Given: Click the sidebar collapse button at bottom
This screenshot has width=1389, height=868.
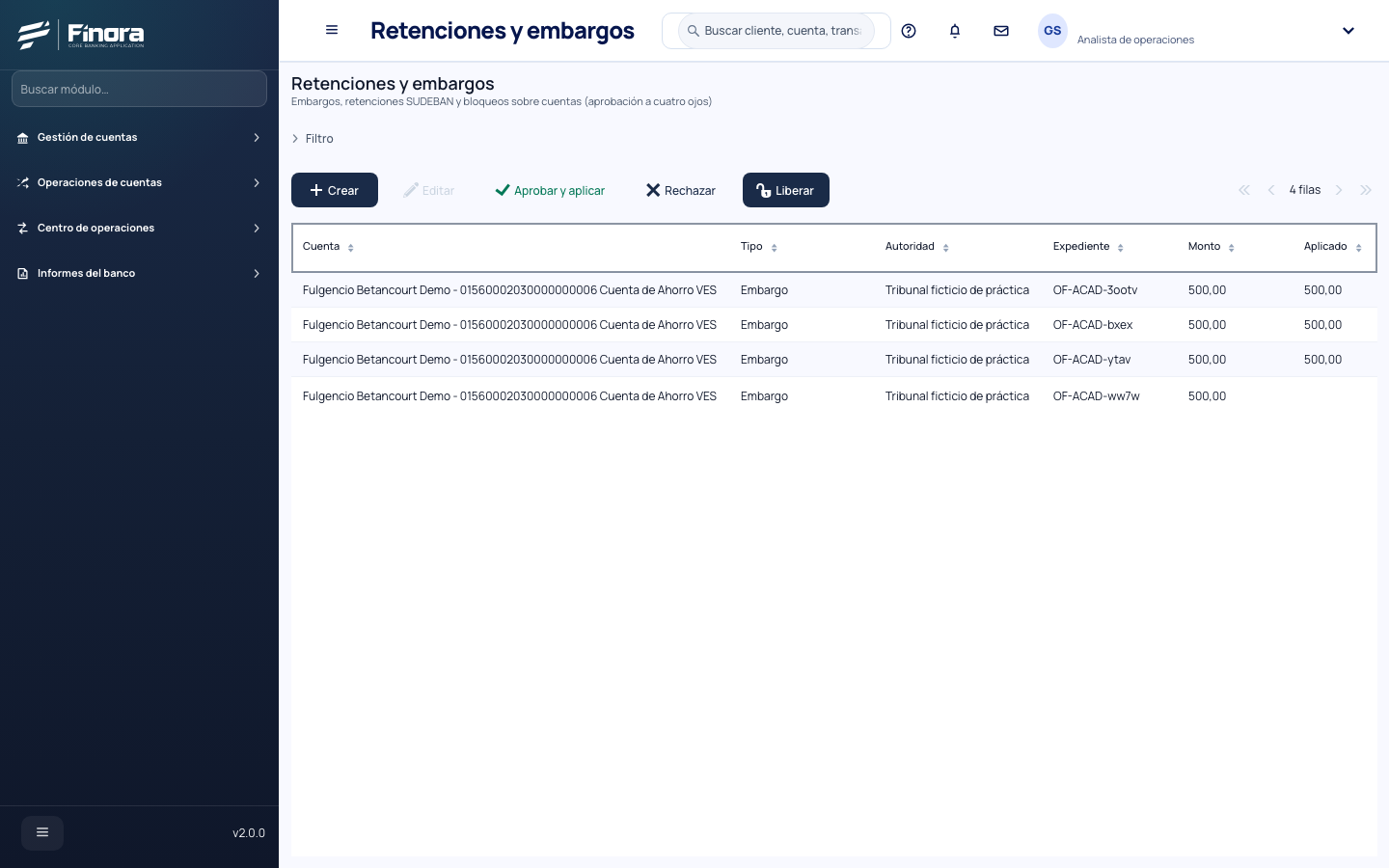Looking at the screenshot, I should click(42, 832).
